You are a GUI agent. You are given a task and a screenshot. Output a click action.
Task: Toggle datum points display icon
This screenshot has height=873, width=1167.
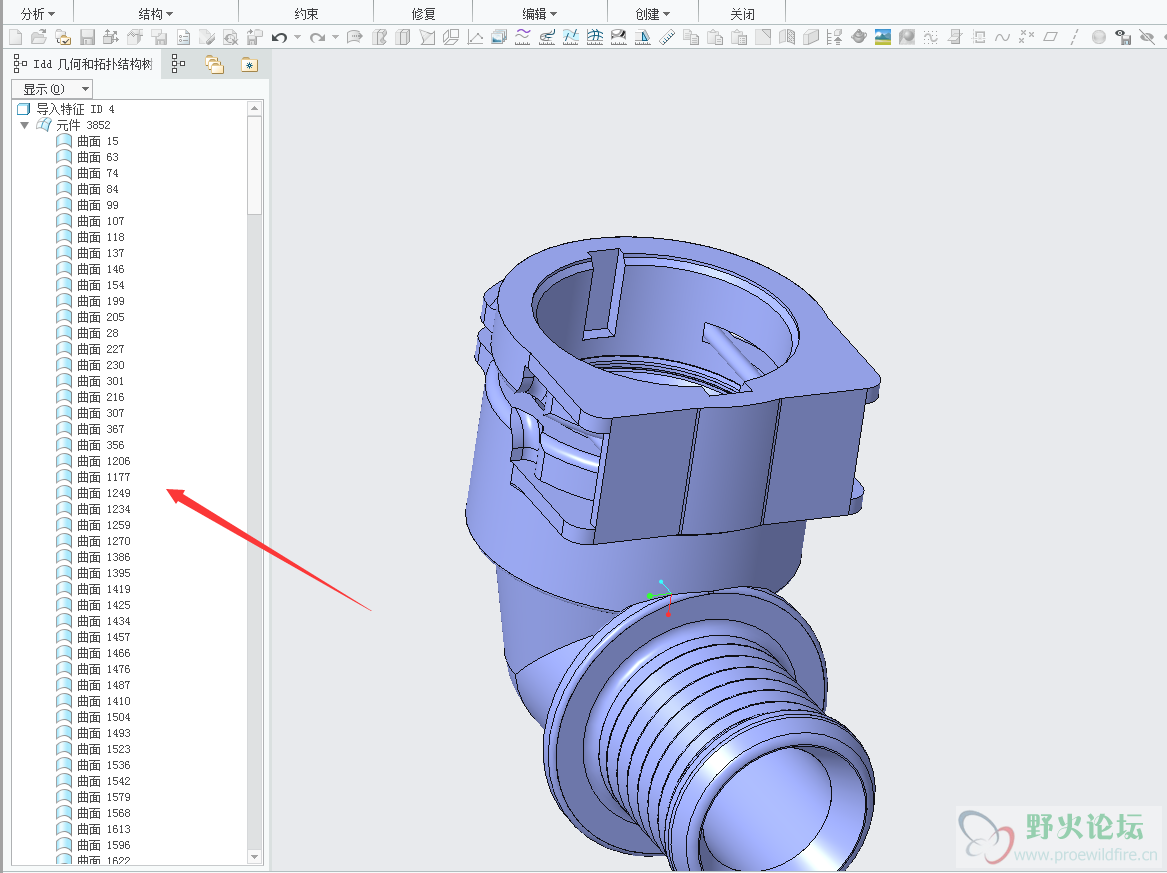point(1026,36)
